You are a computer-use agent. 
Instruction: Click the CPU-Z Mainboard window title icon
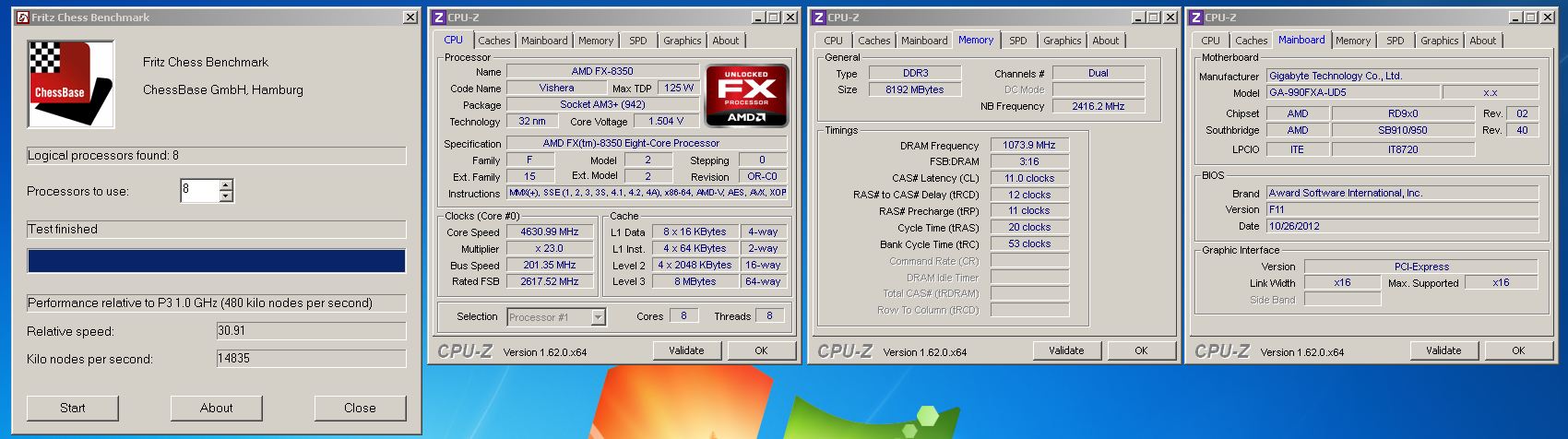(x=1196, y=18)
